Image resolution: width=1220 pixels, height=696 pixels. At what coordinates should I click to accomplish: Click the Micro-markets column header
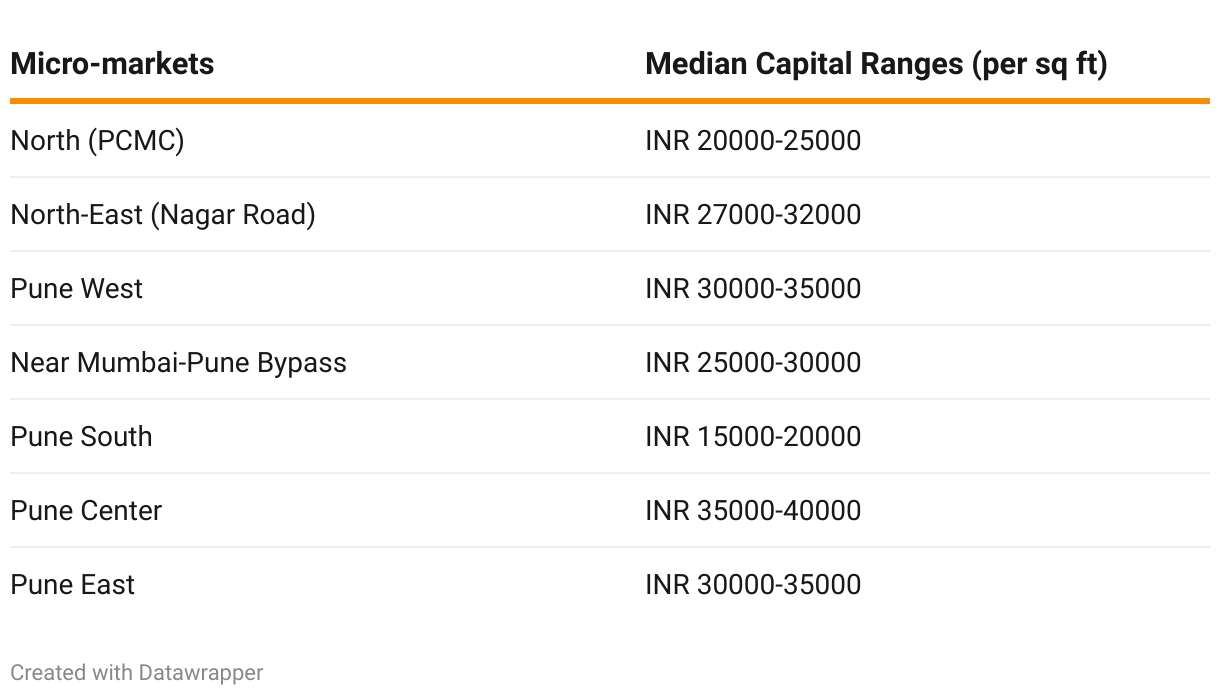pos(112,64)
